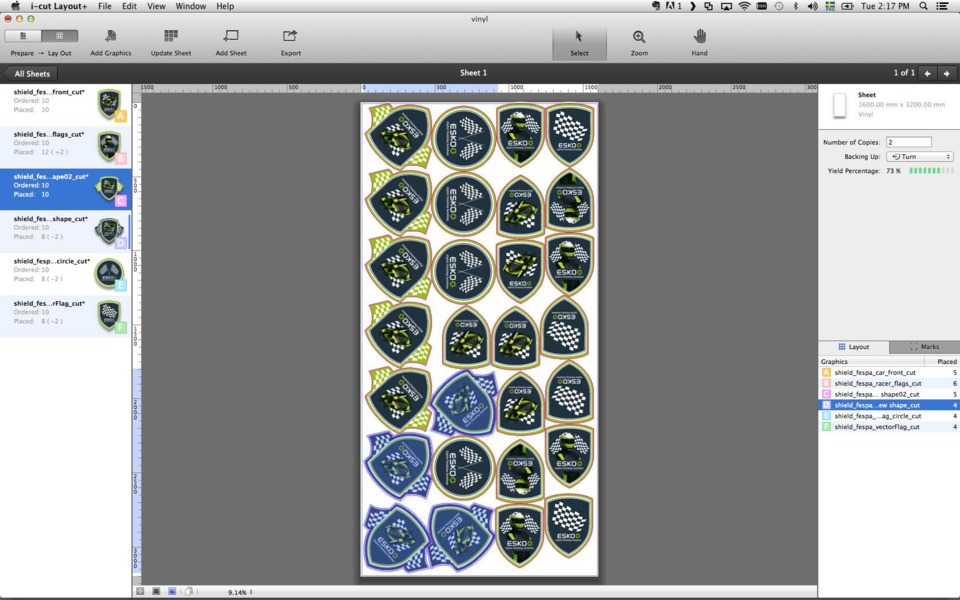Open the Edit menu
The height and width of the screenshot is (600, 960).
tap(129, 6)
